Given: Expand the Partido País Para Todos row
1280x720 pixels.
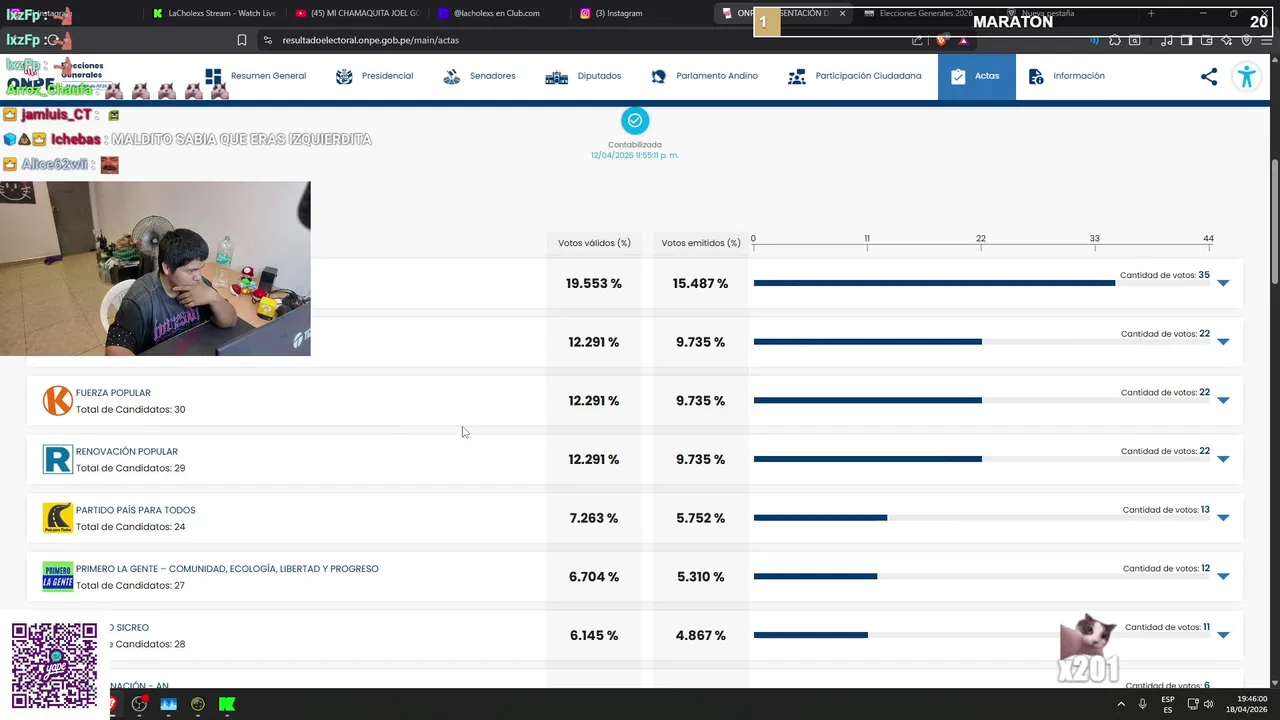Looking at the screenshot, I should [x=1223, y=518].
